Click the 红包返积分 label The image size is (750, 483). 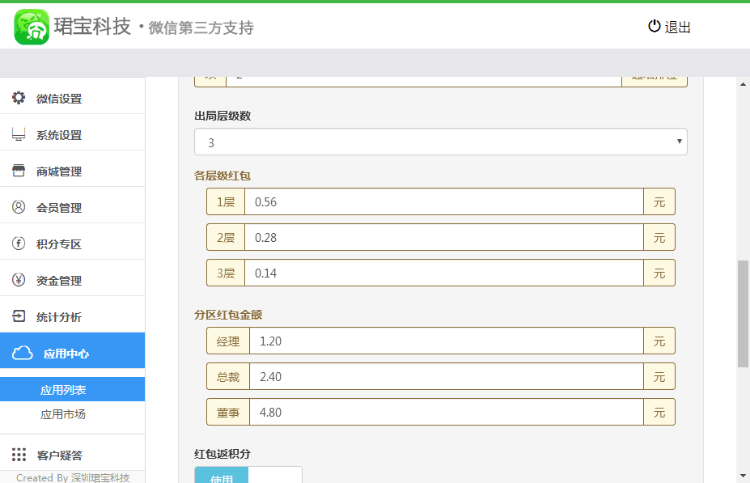click(x=222, y=454)
